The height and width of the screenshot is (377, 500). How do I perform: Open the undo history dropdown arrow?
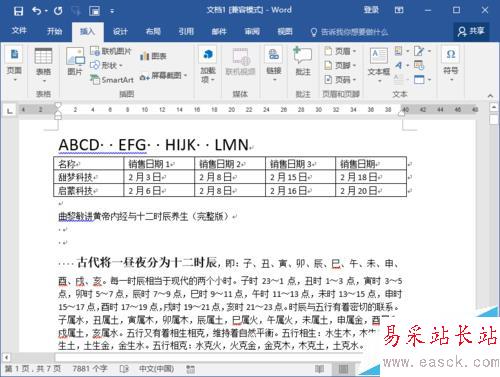pos(46,11)
